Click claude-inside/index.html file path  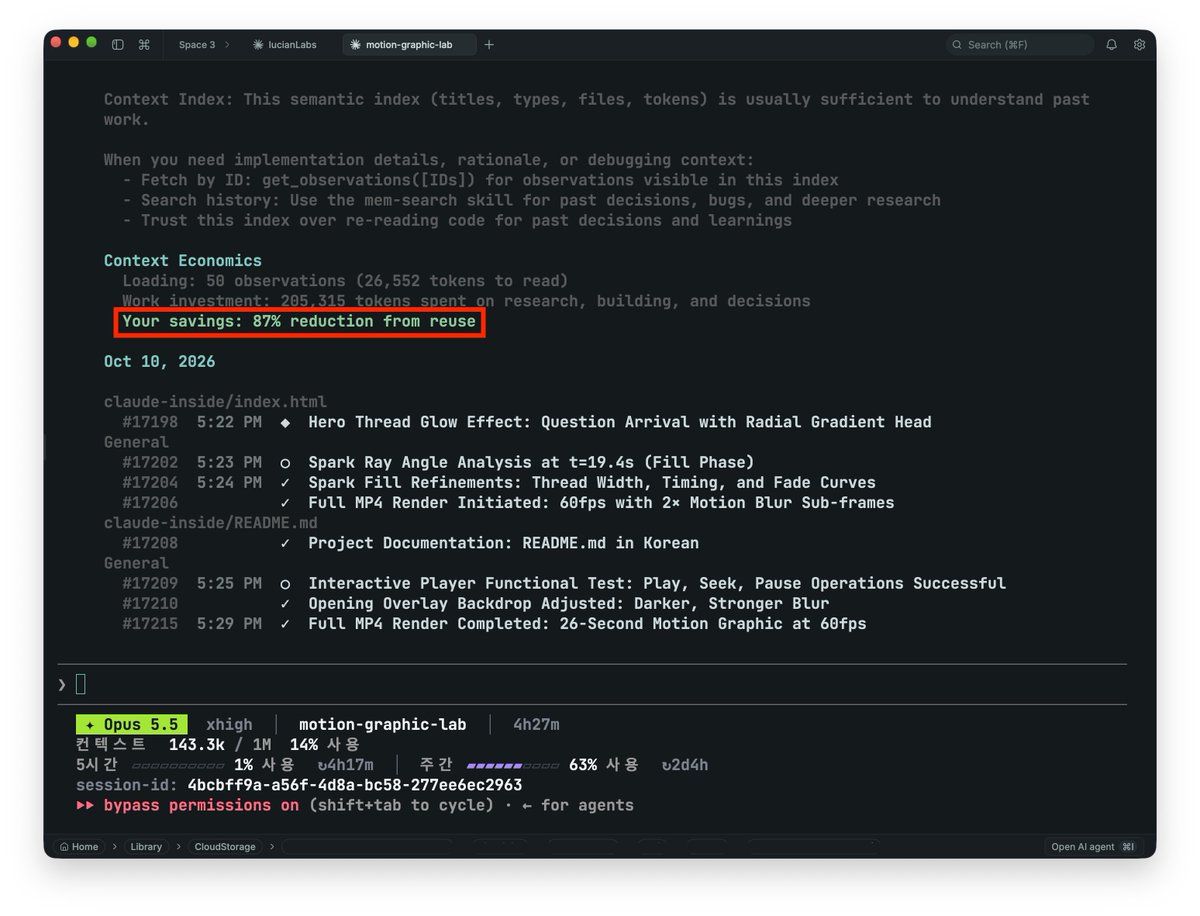215,402
